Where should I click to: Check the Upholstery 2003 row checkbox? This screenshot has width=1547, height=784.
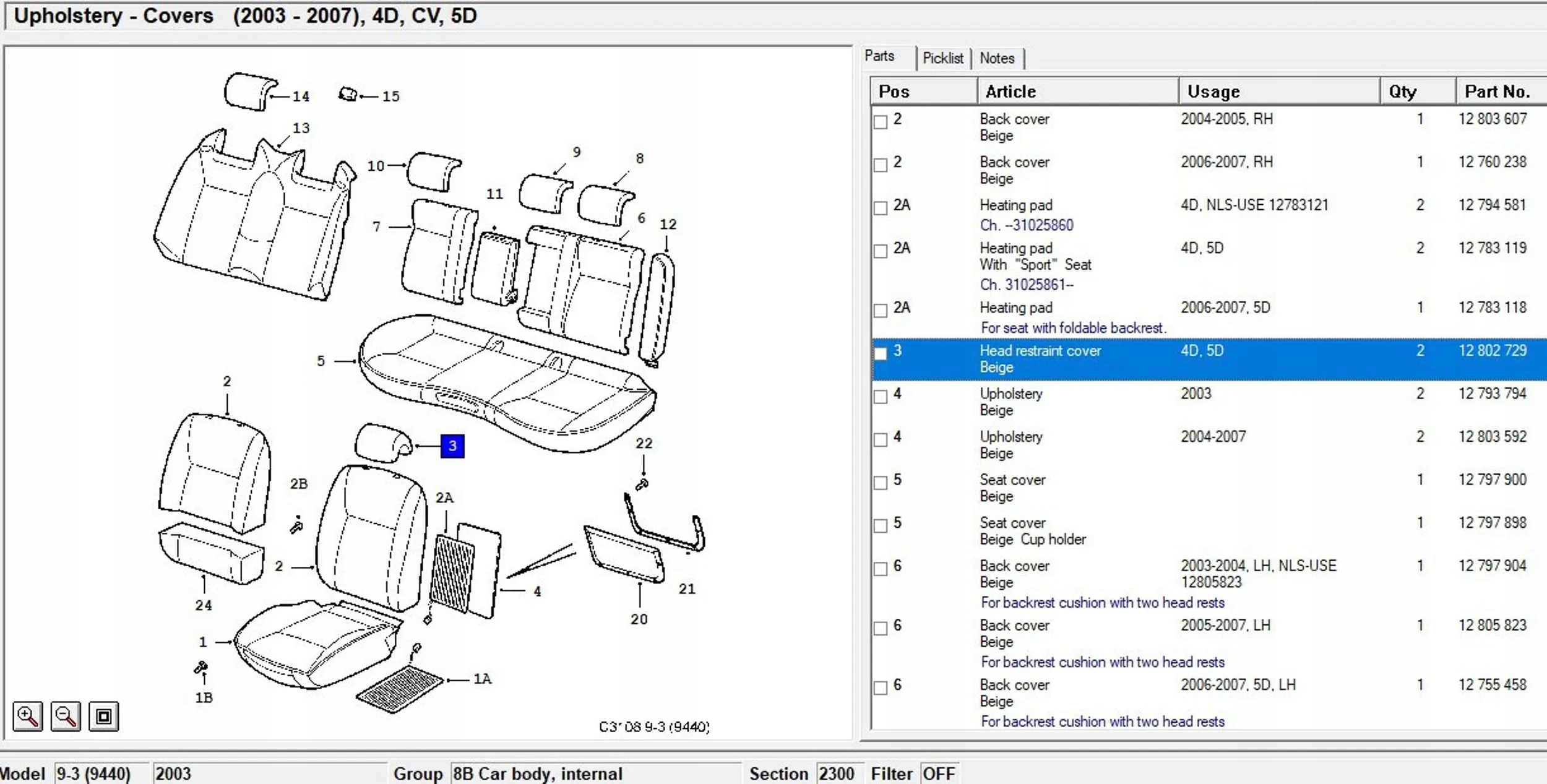pyautogui.click(x=880, y=397)
